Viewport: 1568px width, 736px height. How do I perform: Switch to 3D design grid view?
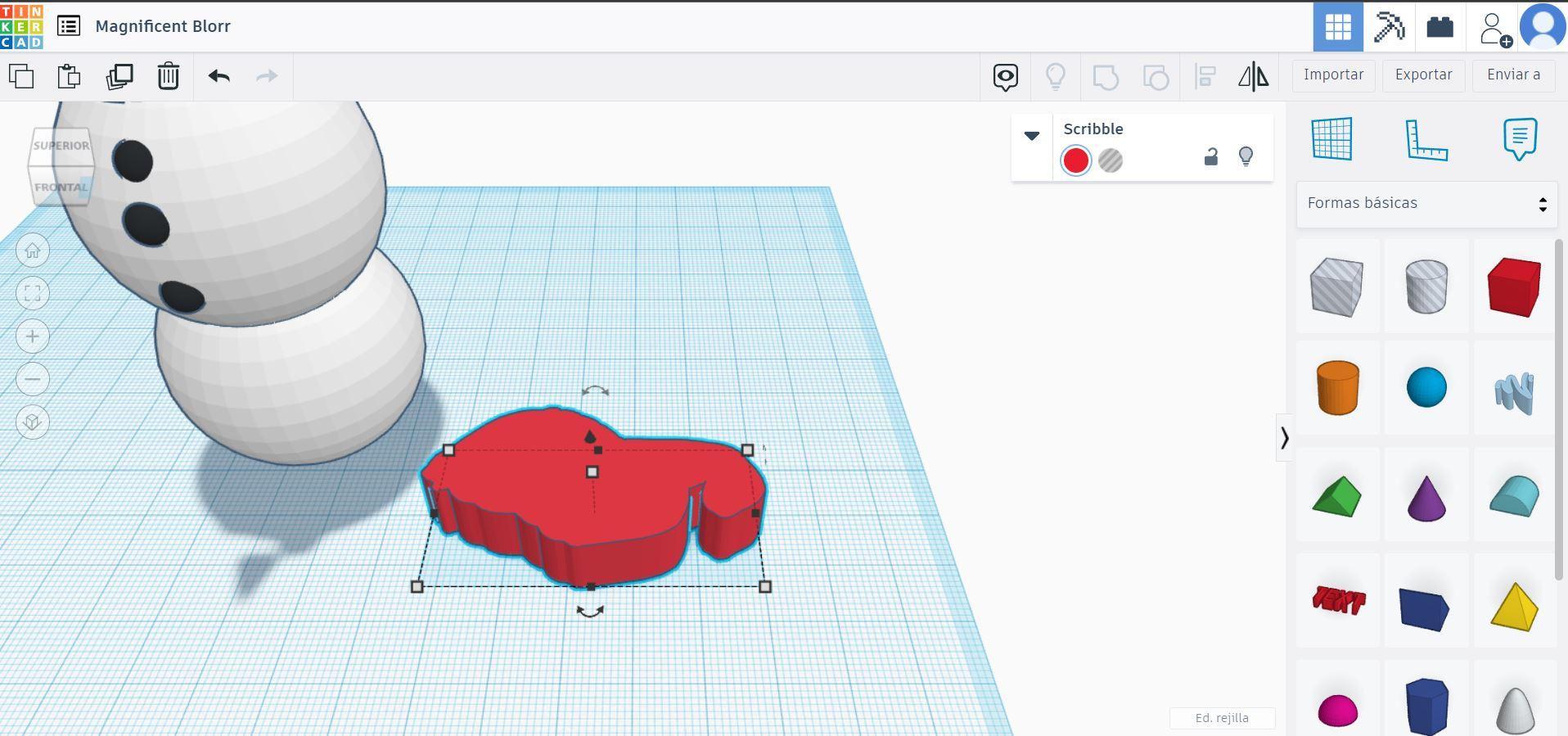(1338, 26)
